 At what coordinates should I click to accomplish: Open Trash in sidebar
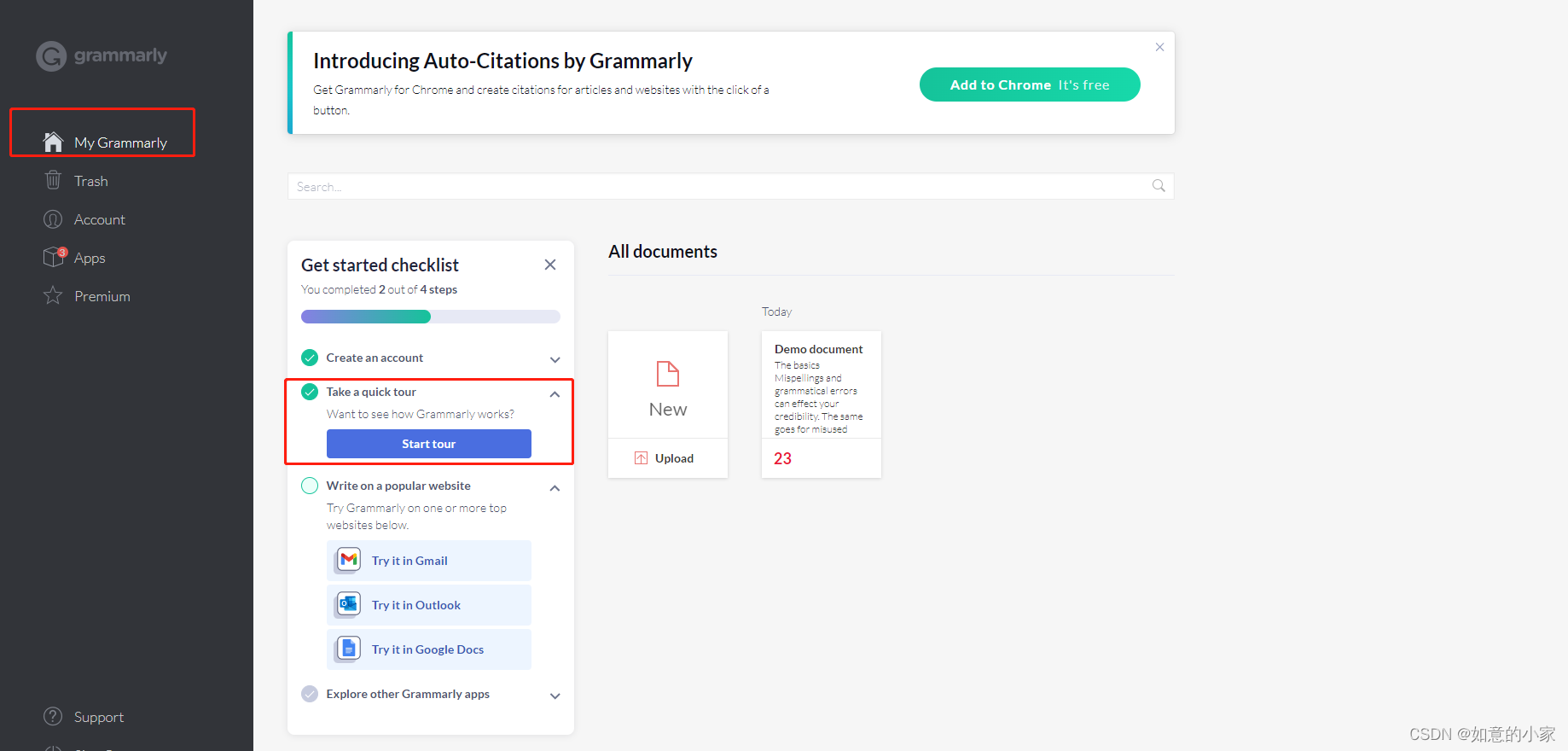point(91,181)
